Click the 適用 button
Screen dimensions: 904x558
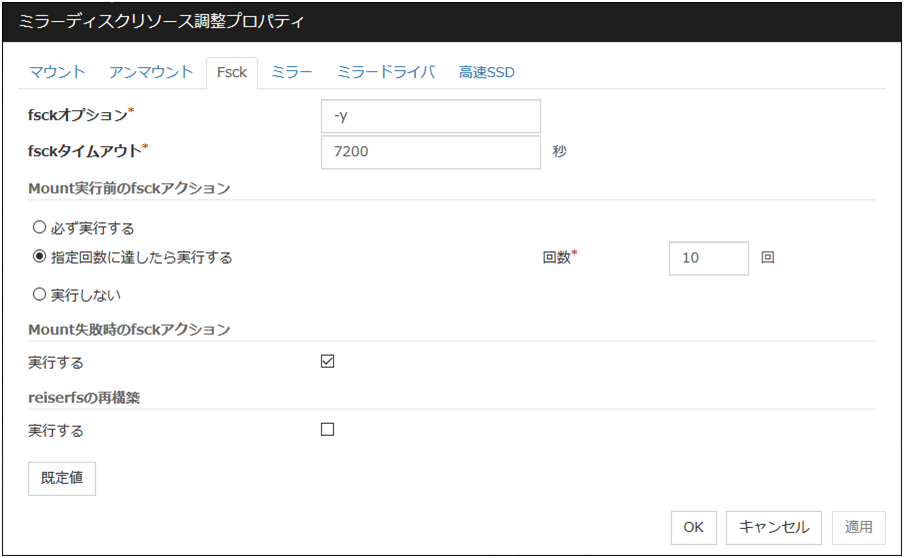pos(858,527)
